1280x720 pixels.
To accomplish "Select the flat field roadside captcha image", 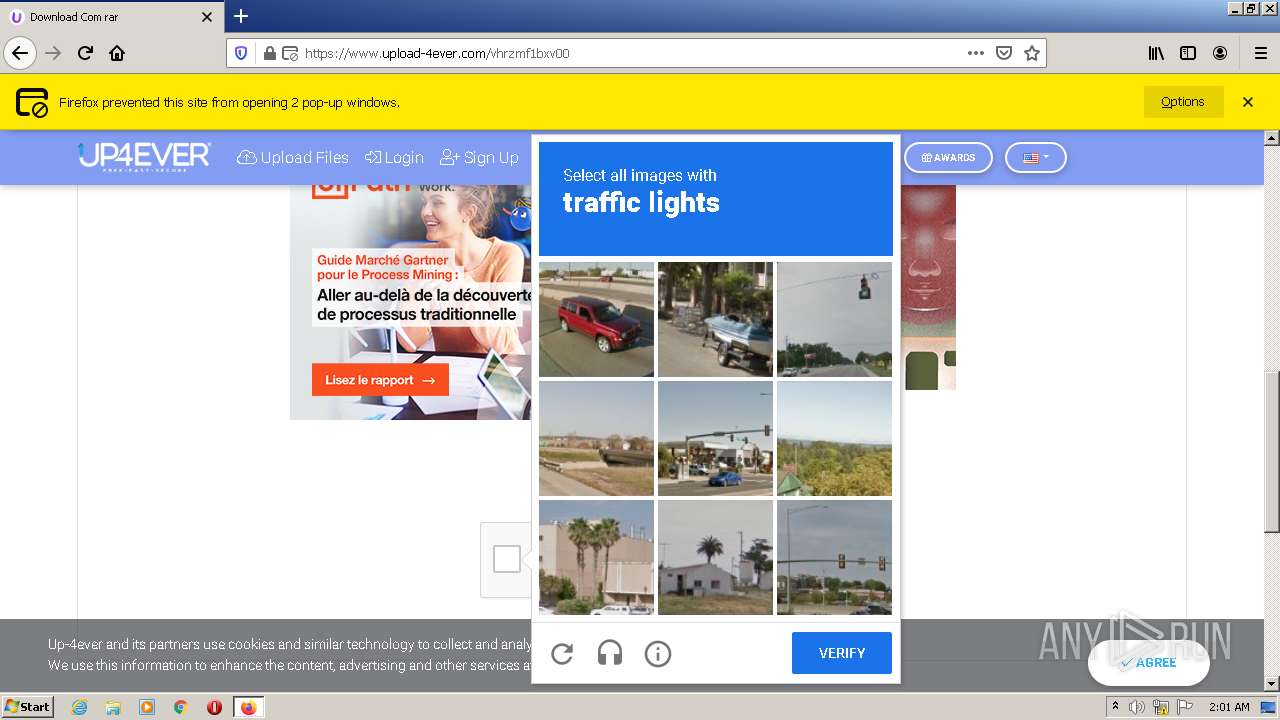I will pos(596,438).
